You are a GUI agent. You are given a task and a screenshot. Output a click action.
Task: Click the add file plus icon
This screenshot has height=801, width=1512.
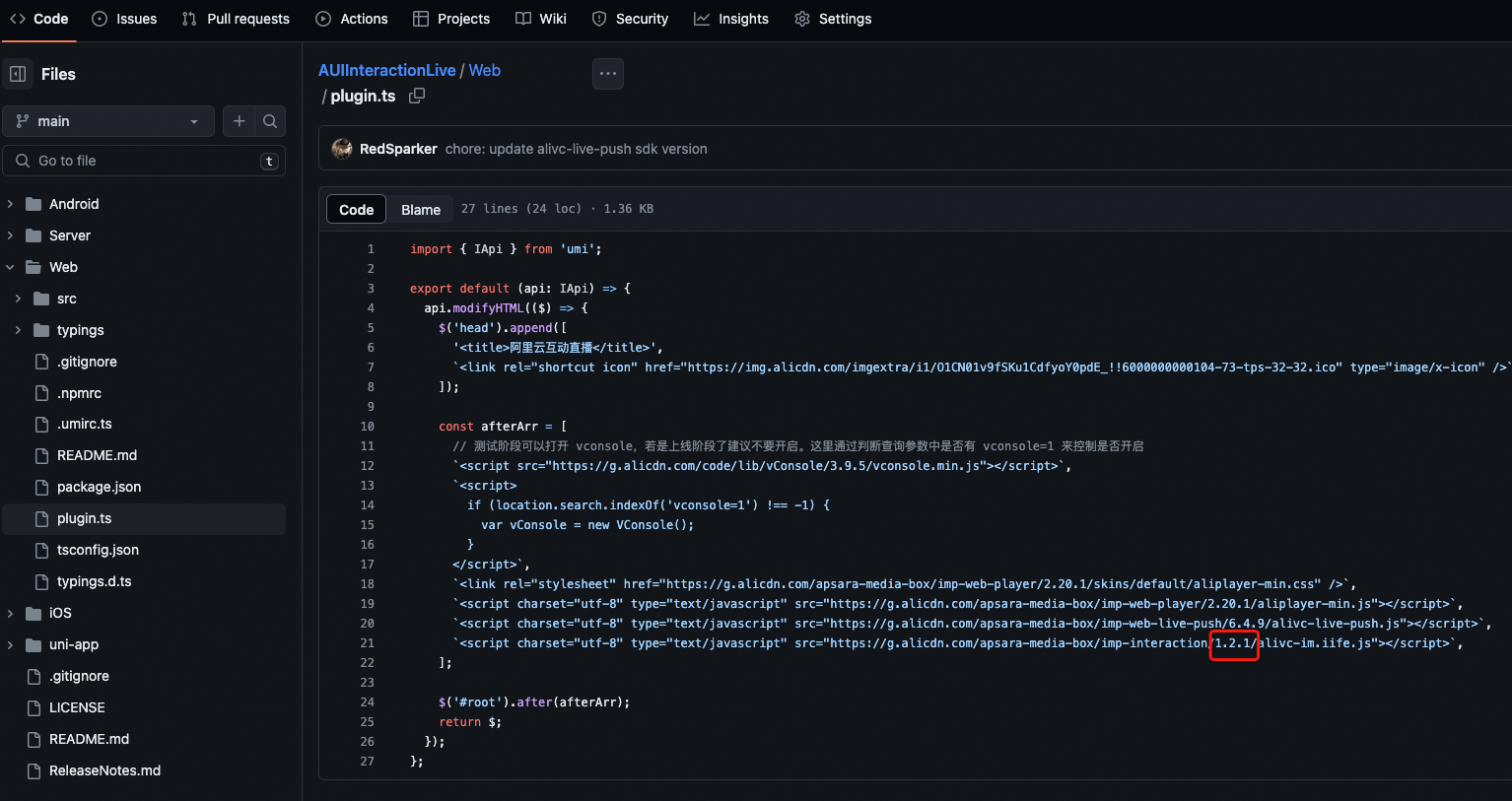239,121
